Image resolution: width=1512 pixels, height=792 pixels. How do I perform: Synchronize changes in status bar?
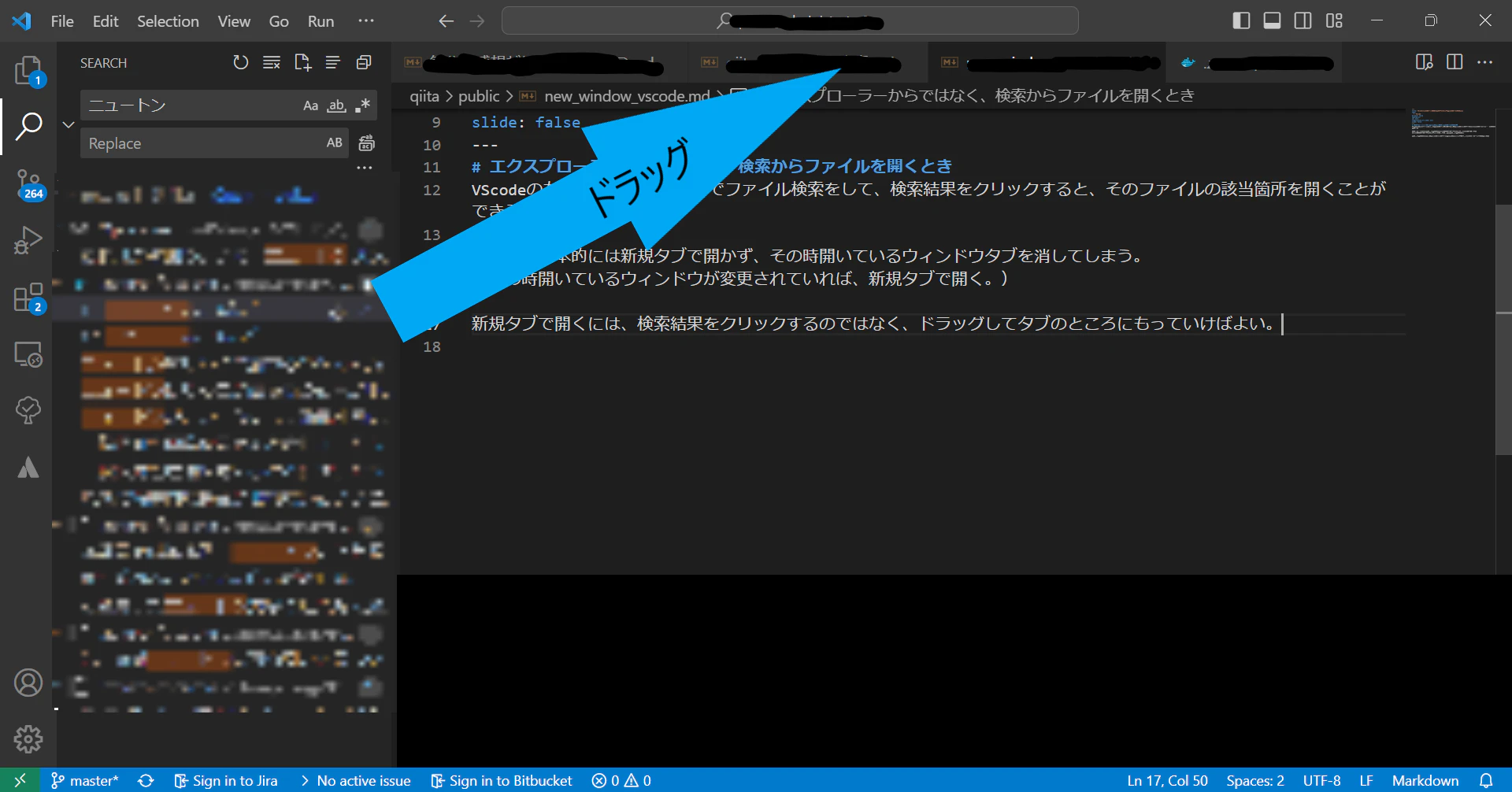[x=146, y=780]
